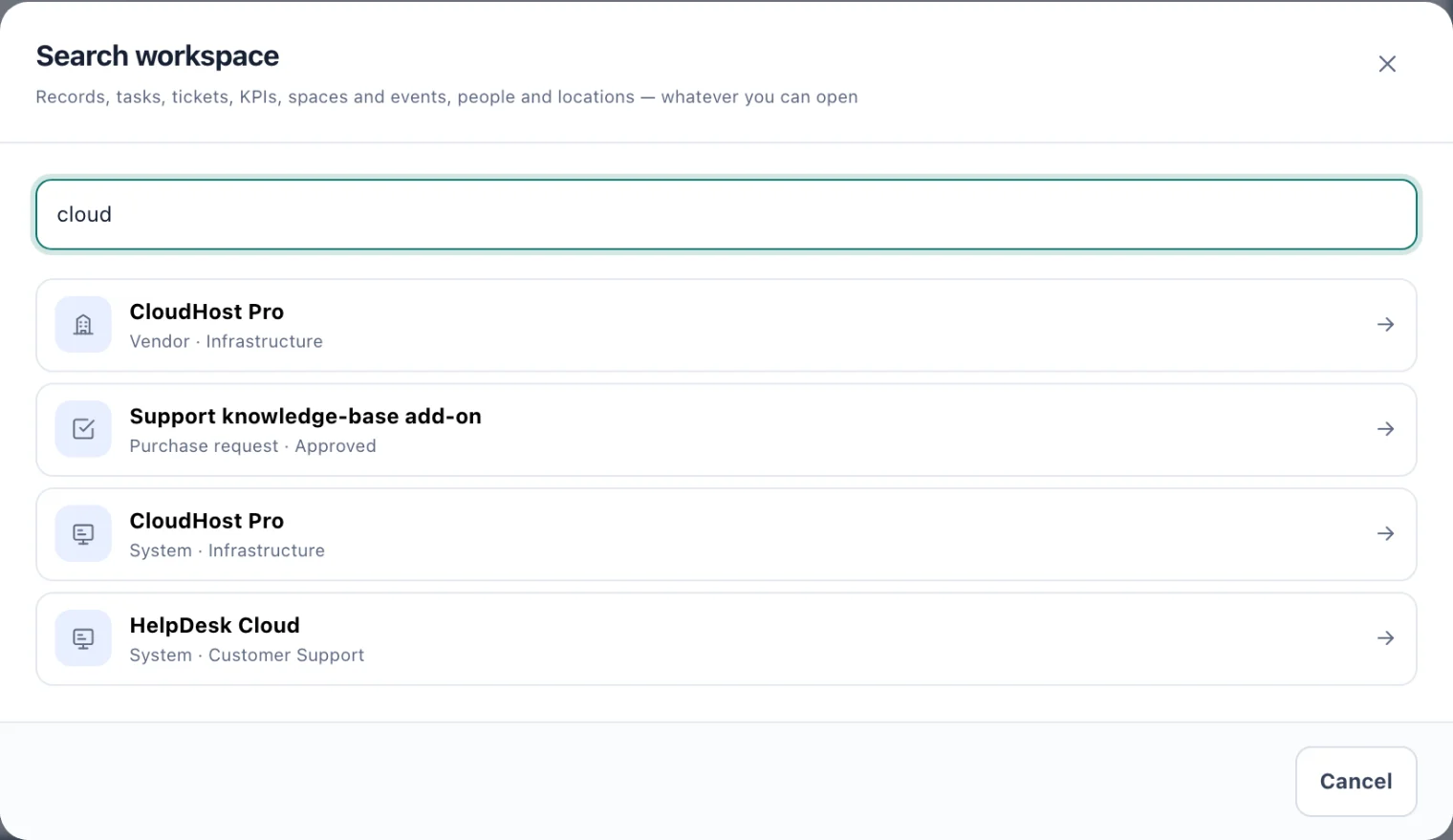Cancel the workspace search
Viewport: 1453px width, 840px height.
[x=1355, y=782]
